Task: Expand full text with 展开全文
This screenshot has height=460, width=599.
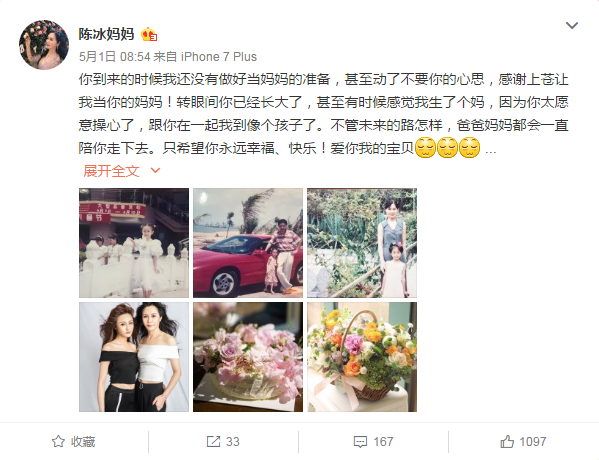Action: [111, 171]
